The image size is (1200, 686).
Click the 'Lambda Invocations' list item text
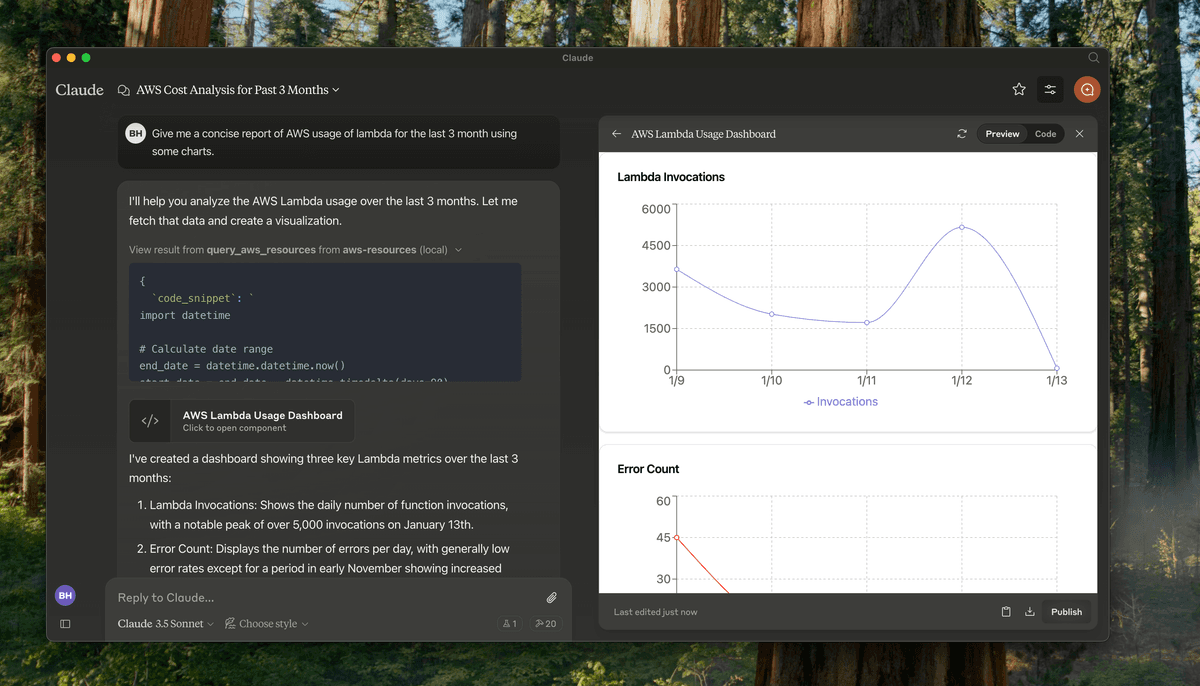pyautogui.click(x=330, y=515)
